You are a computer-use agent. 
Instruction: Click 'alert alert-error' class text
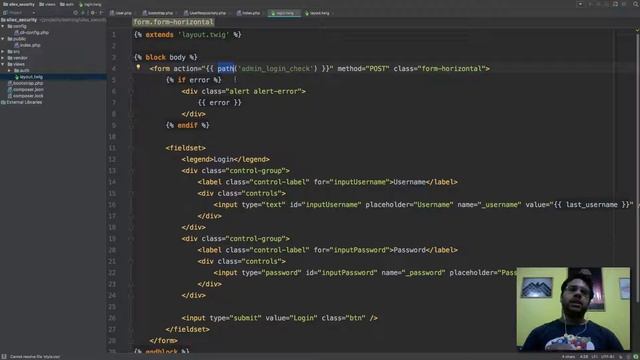(265, 91)
